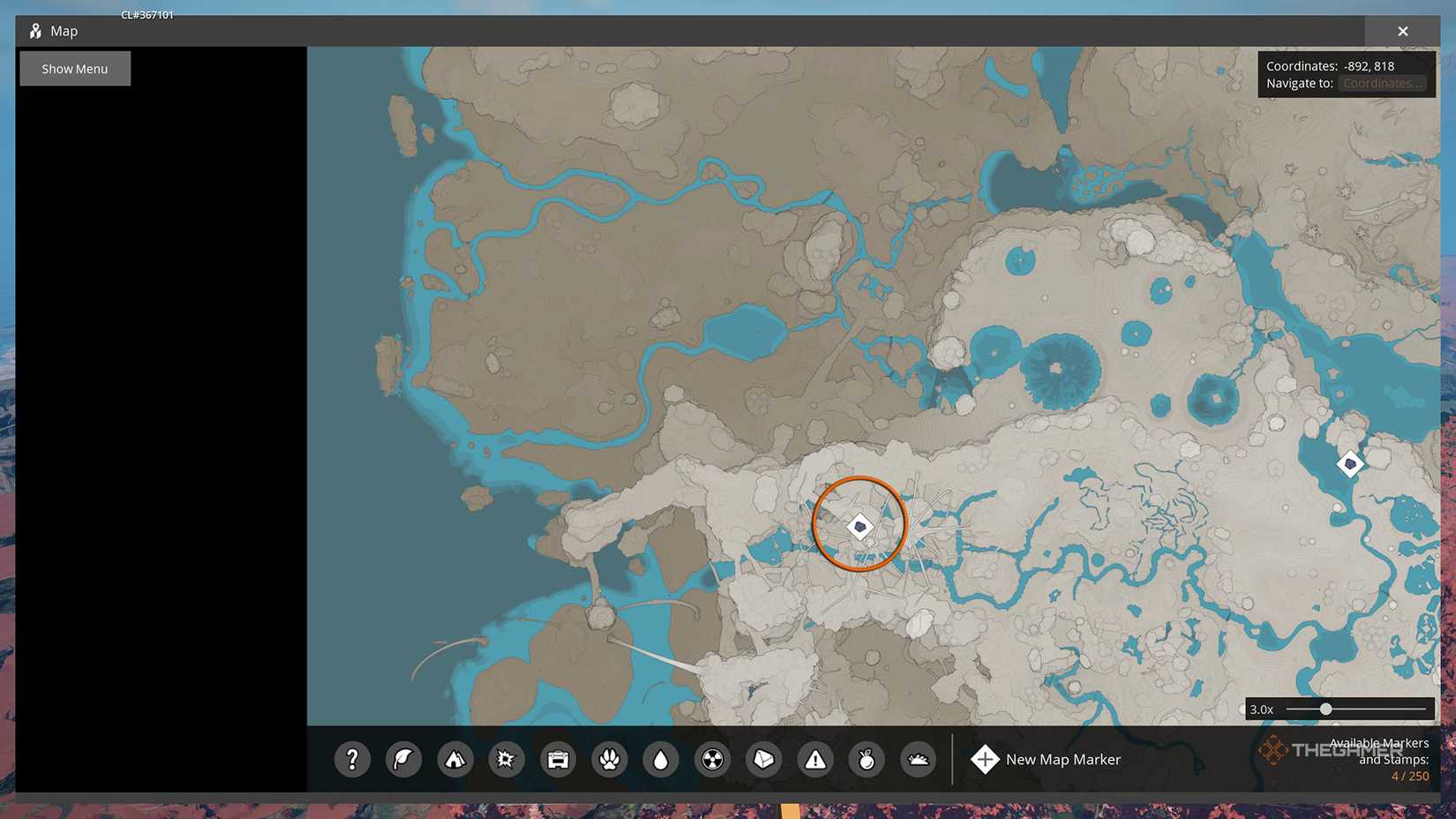Toggle the warning triangle stamp
1456x819 pixels.
[814, 759]
